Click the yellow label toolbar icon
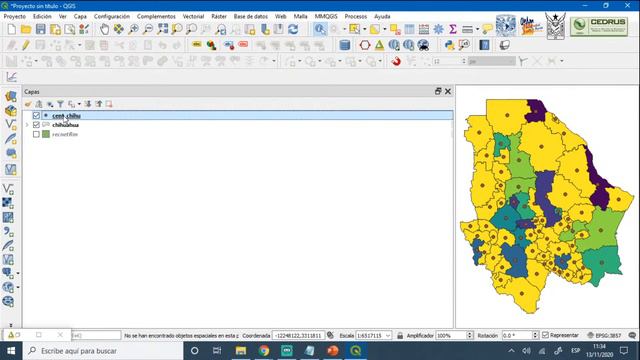This screenshot has width=640, height=360. tap(197, 45)
